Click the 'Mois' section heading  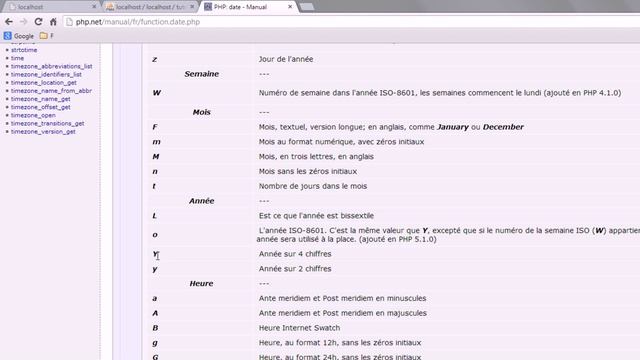pyautogui.click(x=201, y=112)
